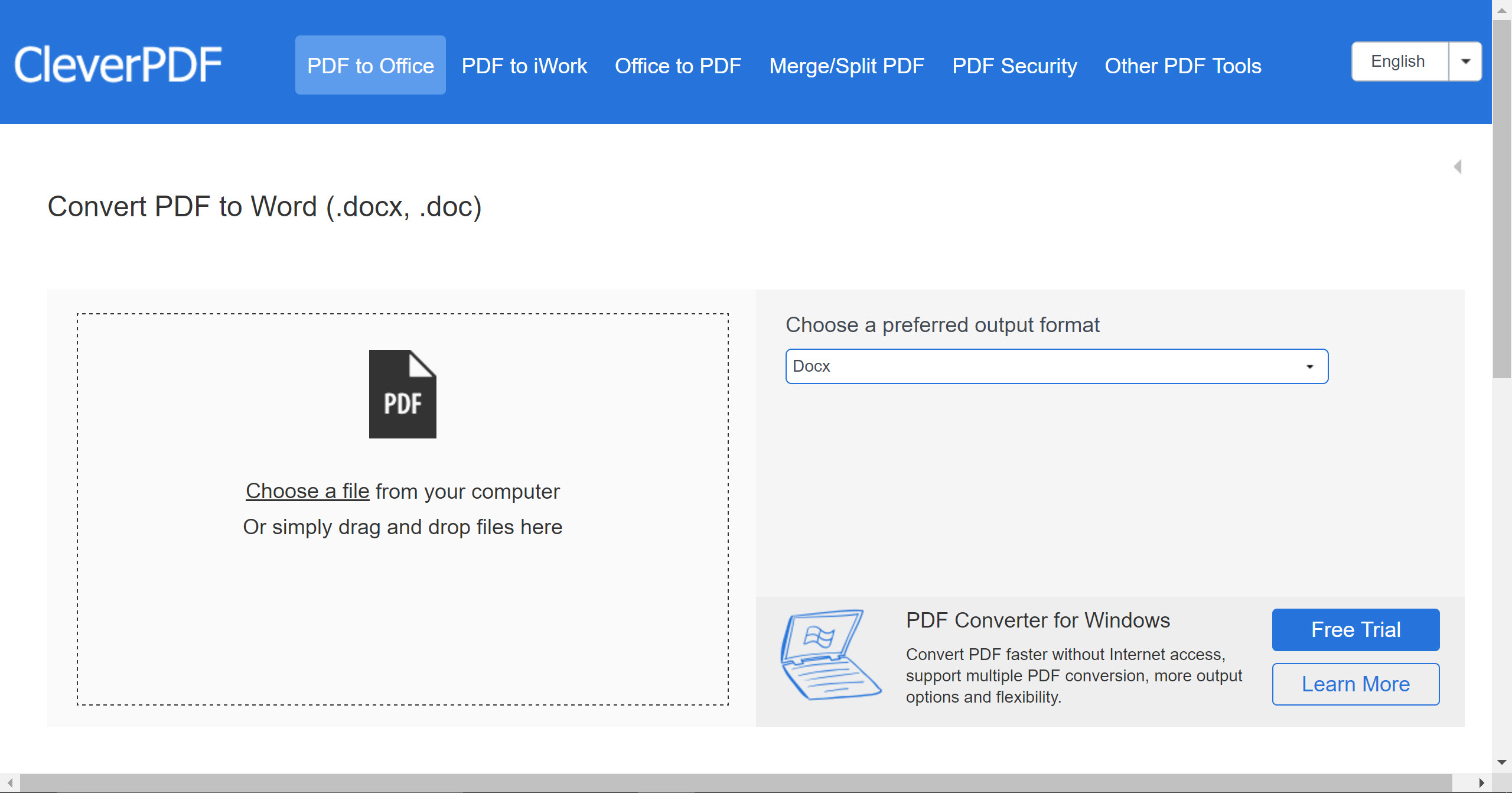Click the scroll left arrow
This screenshot has height=793, width=1512.
point(10,783)
